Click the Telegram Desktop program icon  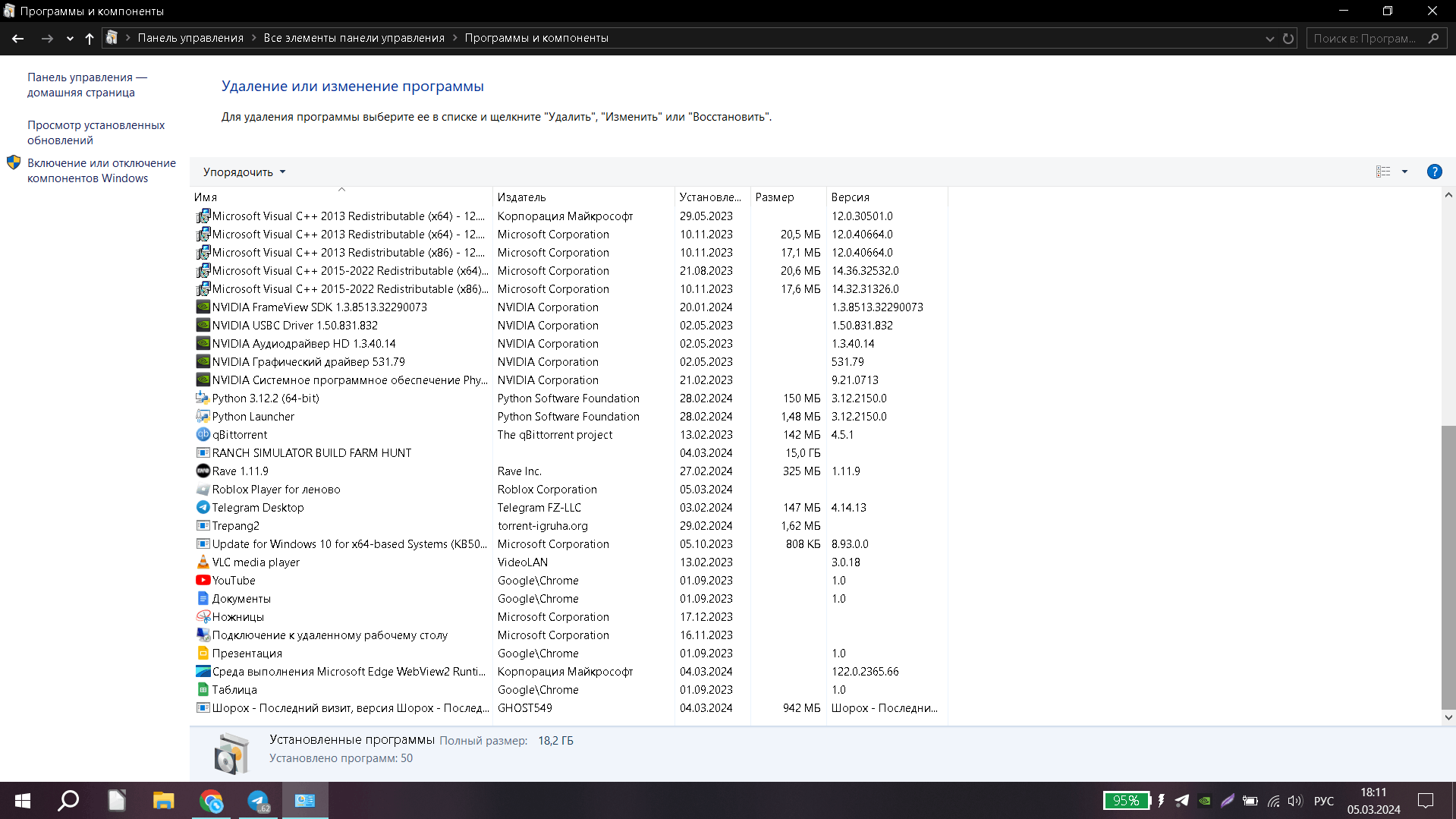tap(203, 508)
